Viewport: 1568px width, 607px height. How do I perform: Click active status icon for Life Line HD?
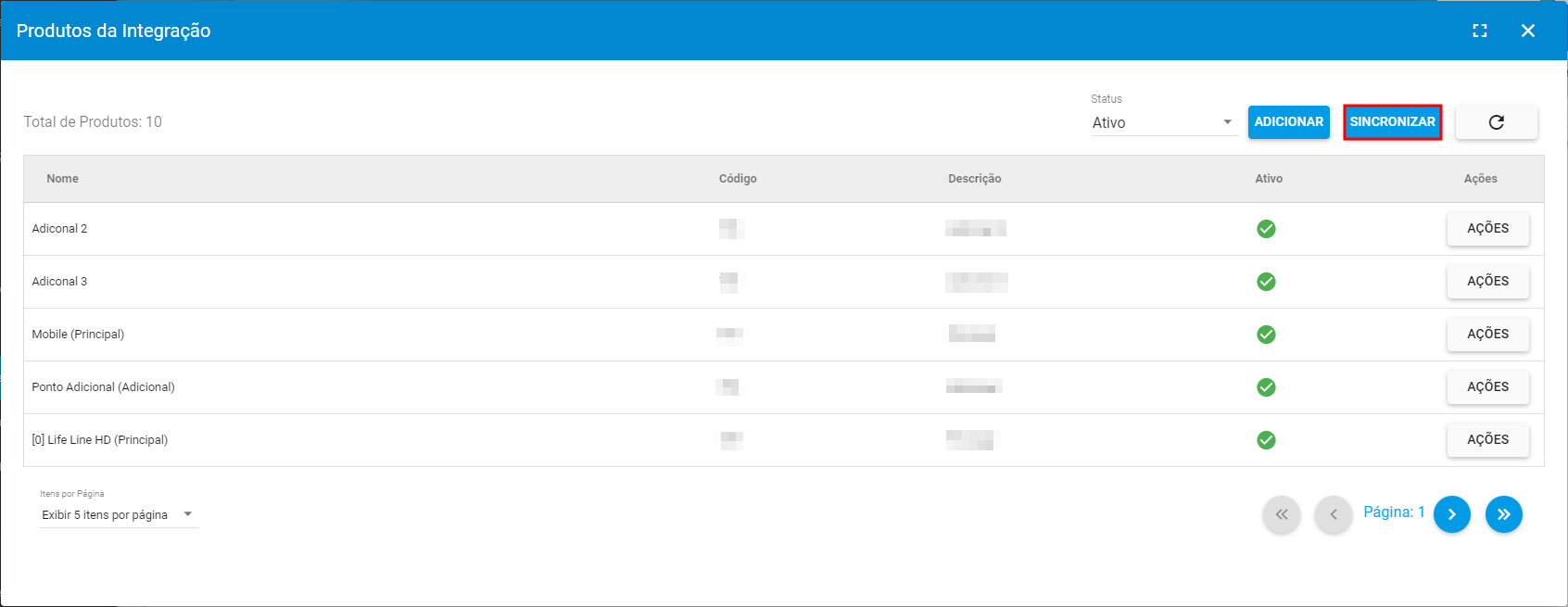(1266, 440)
